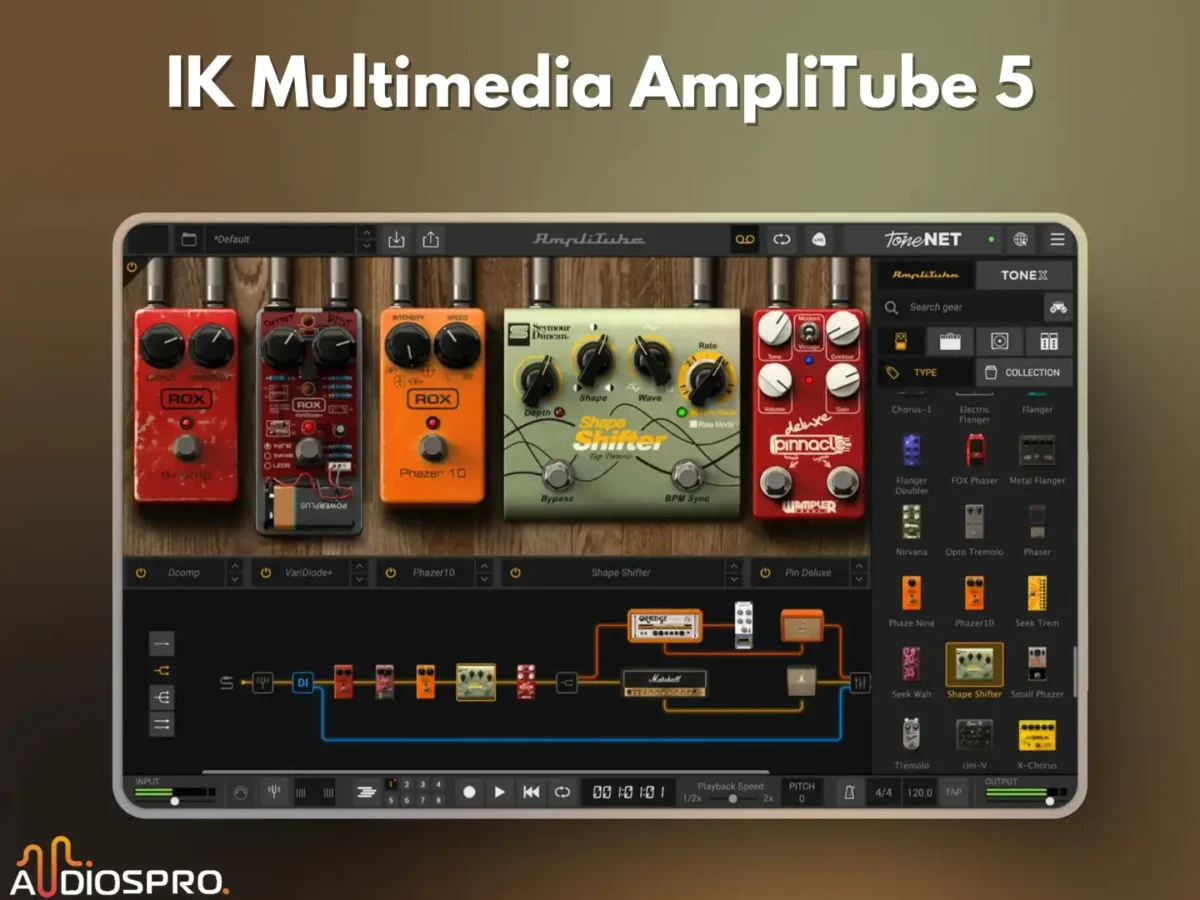Click the save preset icon

click(396, 240)
